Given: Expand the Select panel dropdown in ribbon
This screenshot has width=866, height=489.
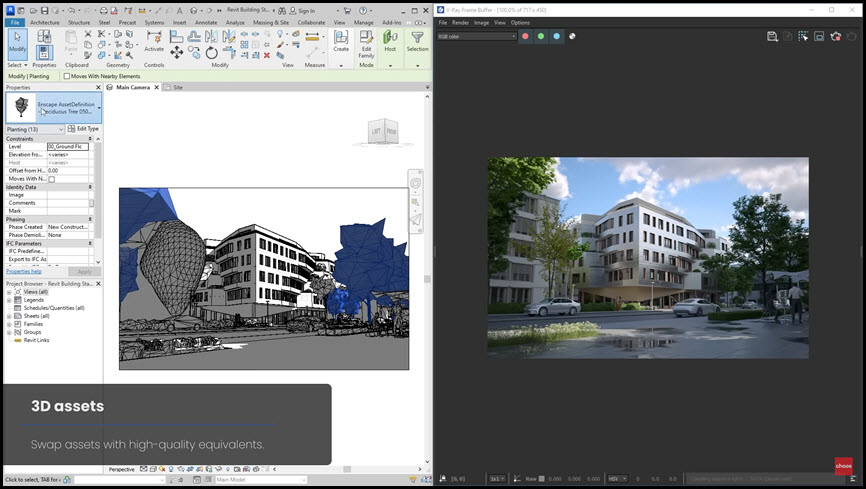Looking at the screenshot, I should [18, 65].
